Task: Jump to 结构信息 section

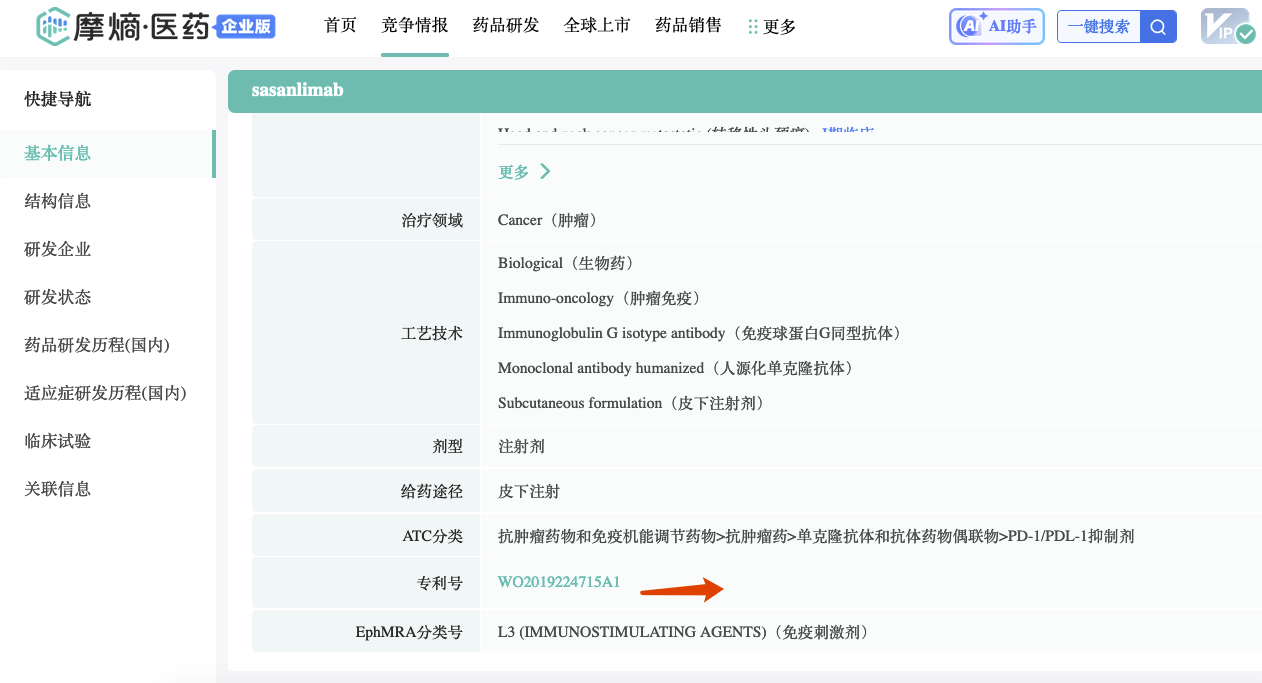Action: (x=58, y=201)
